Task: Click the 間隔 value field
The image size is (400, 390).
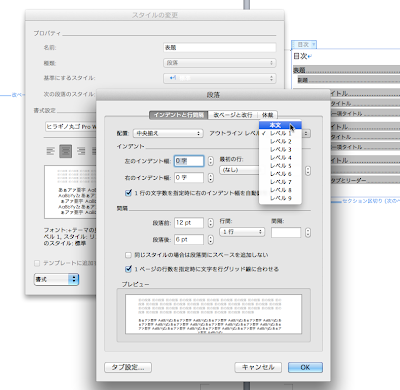Action: point(286,232)
